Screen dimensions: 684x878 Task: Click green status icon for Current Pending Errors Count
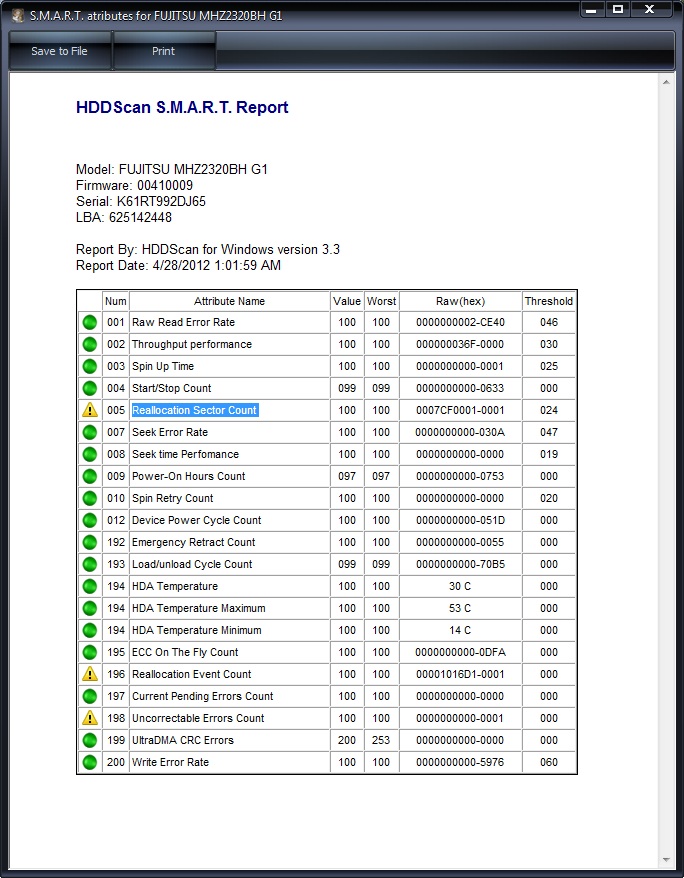pyautogui.click(x=90, y=697)
